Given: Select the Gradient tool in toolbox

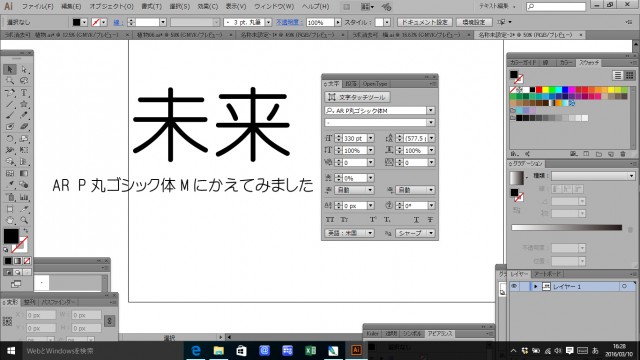Looking at the screenshot, I should 24,173.
